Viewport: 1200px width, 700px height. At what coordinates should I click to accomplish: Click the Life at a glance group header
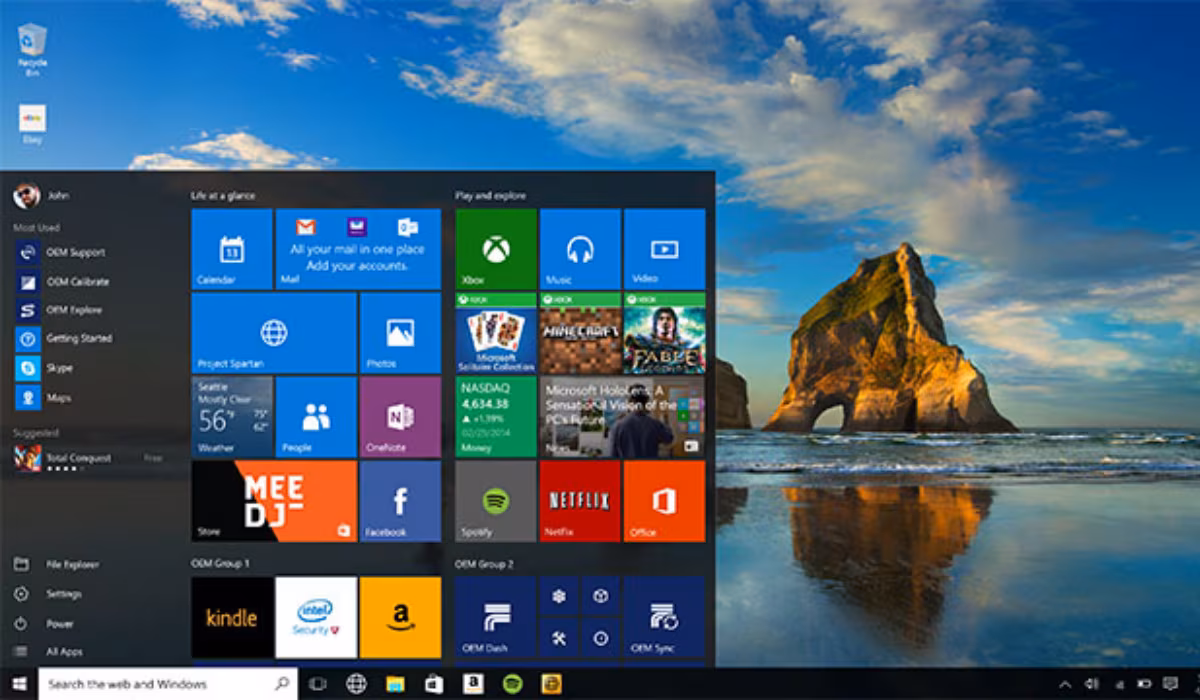click(222, 196)
